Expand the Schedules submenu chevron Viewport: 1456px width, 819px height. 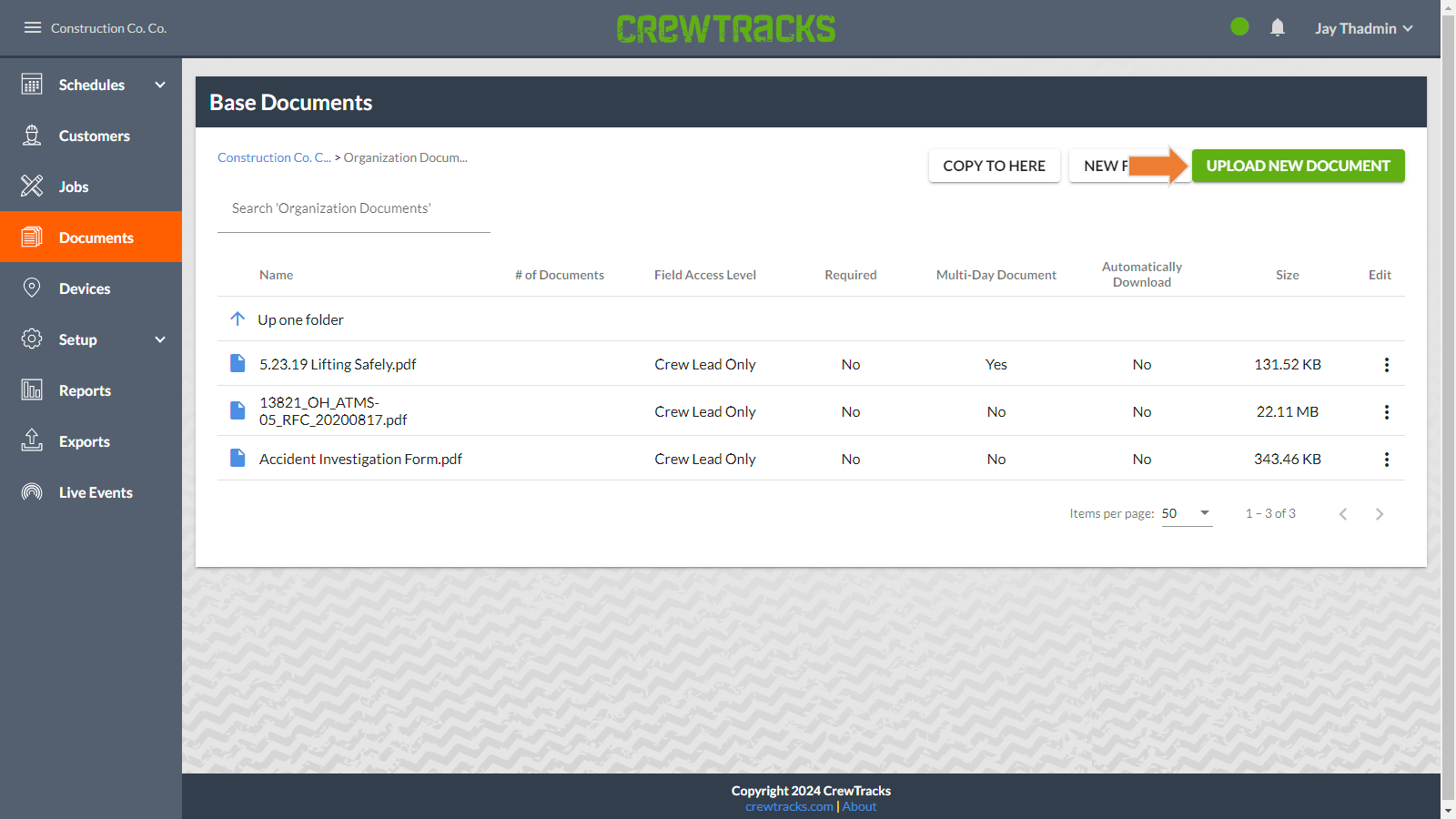(160, 85)
